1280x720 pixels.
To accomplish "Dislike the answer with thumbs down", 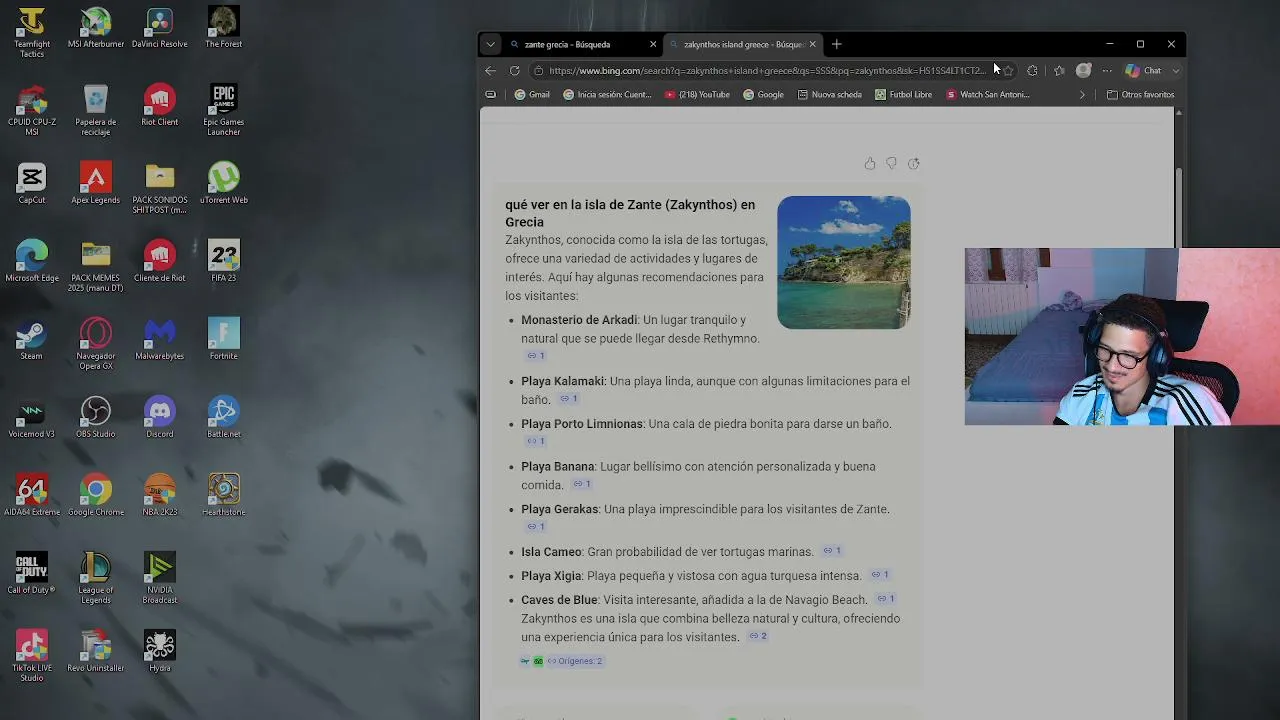I will pyautogui.click(x=891, y=164).
